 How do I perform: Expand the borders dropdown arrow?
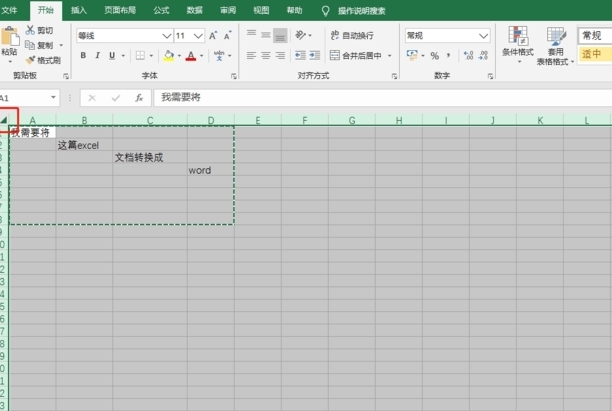click(151, 56)
